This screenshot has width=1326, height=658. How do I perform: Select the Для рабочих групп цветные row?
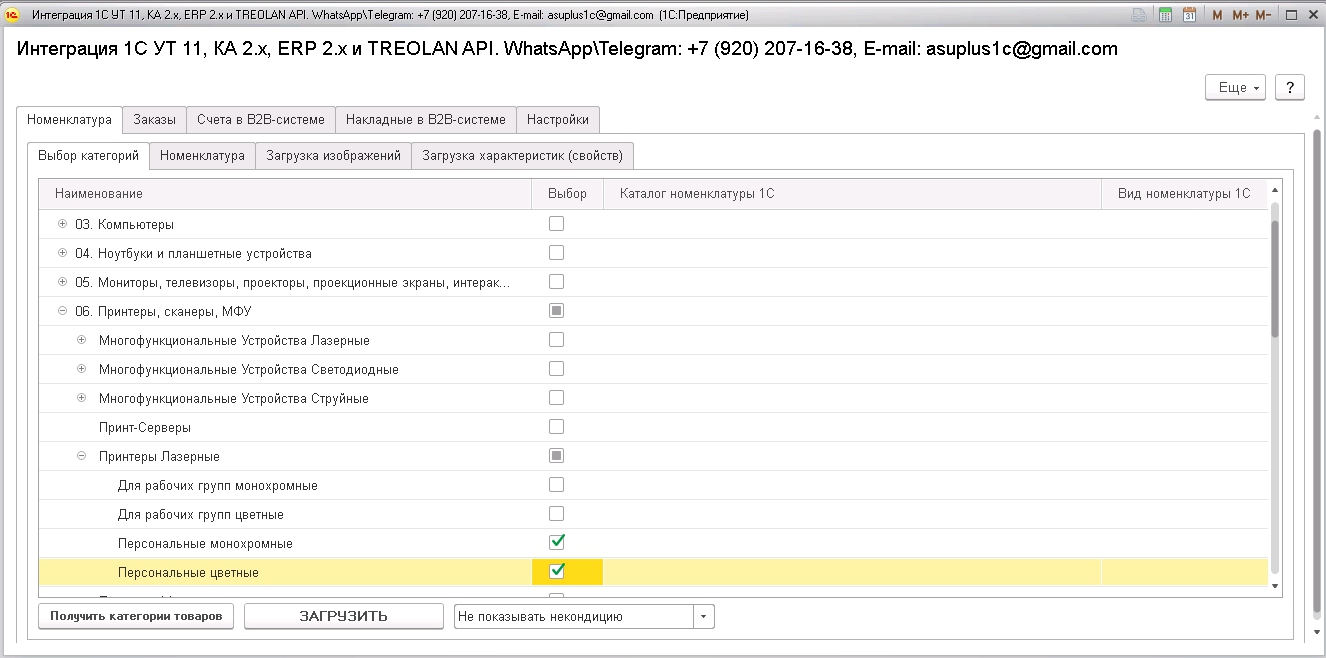[x=653, y=514]
